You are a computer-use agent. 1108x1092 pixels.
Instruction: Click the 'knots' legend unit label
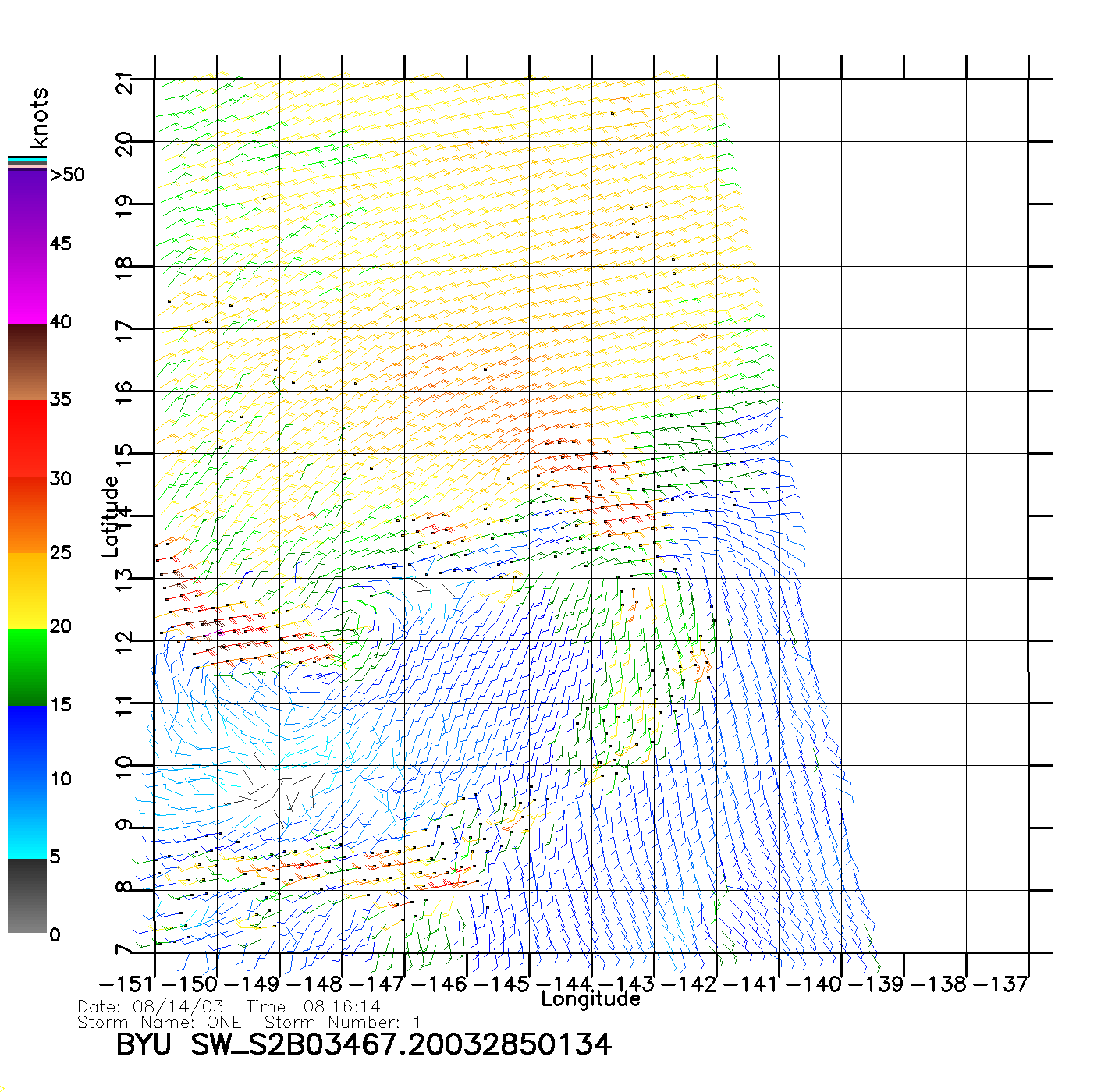coord(39,118)
